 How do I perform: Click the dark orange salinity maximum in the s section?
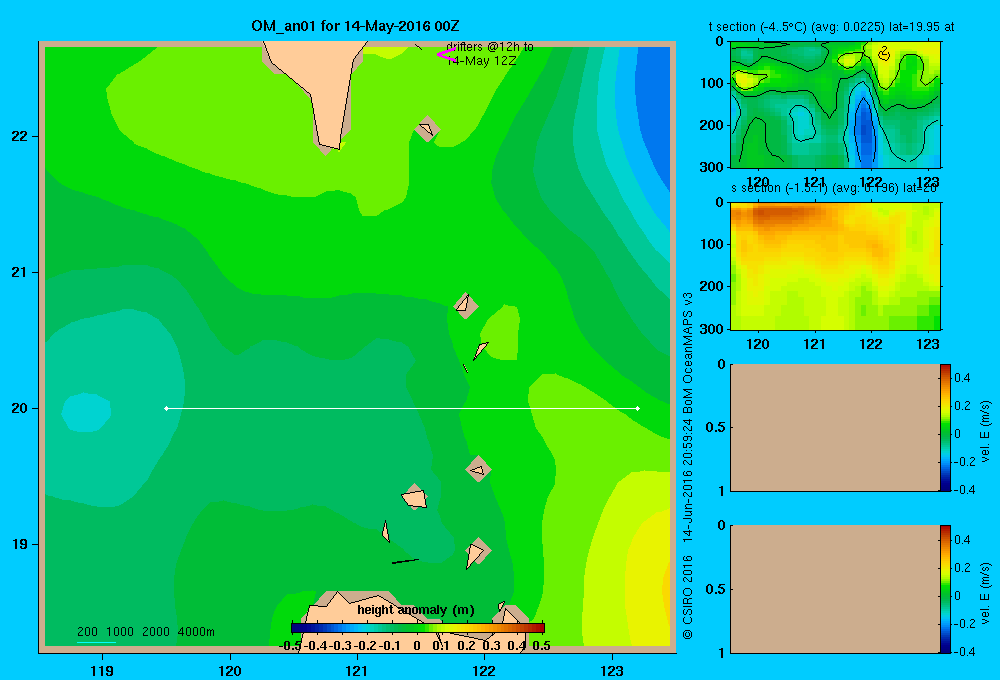tap(783, 216)
